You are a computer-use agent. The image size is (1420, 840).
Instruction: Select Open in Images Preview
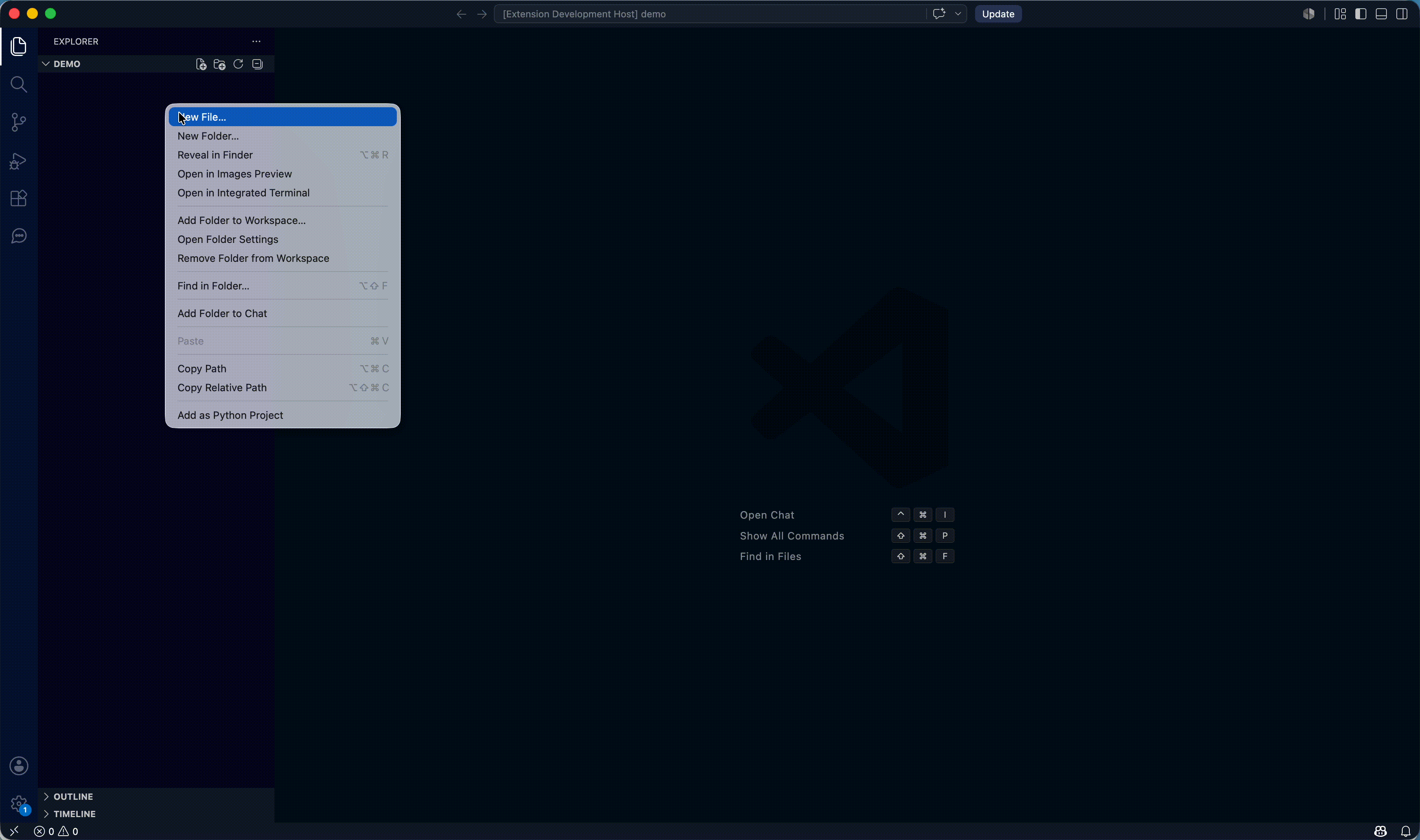click(x=282, y=174)
